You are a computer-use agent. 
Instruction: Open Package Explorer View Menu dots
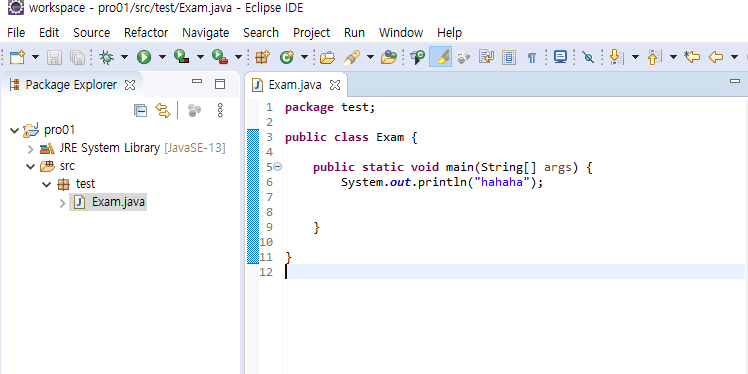click(220, 111)
